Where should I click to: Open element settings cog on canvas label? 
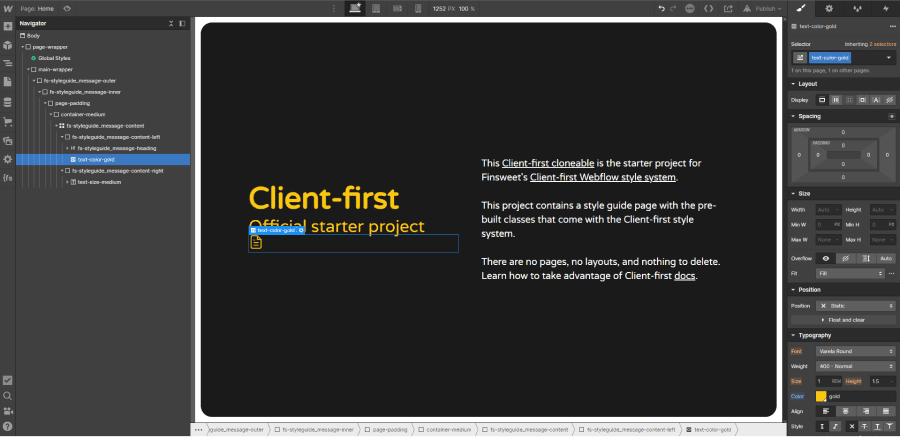pyautogui.click(x=301, y=230)
